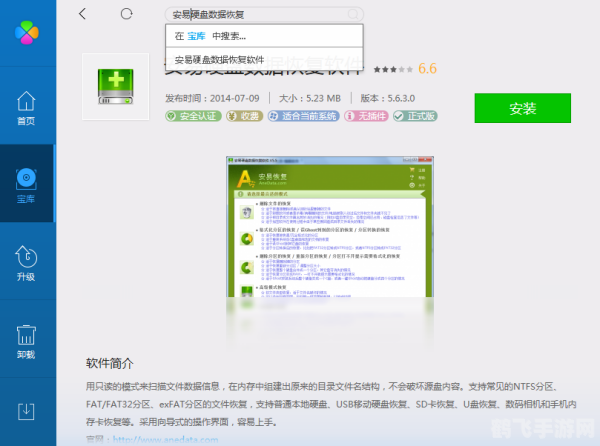Open the downloads icon in sidebar
This screenshot has height=446, width=600.
coord(26,412)
